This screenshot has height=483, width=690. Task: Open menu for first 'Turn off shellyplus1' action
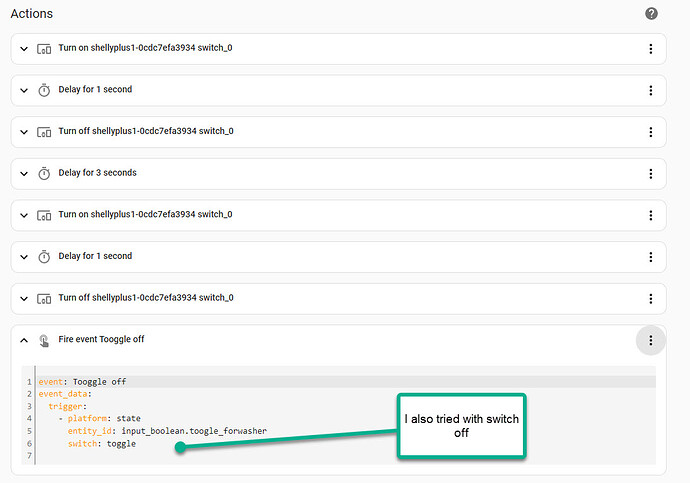650,132
